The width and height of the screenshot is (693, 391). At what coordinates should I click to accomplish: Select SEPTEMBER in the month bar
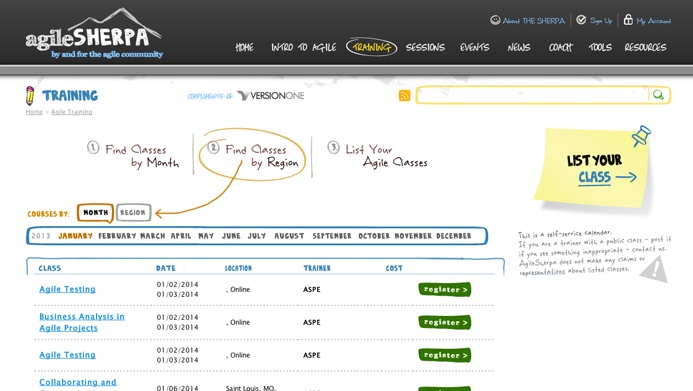coord(332,236)
